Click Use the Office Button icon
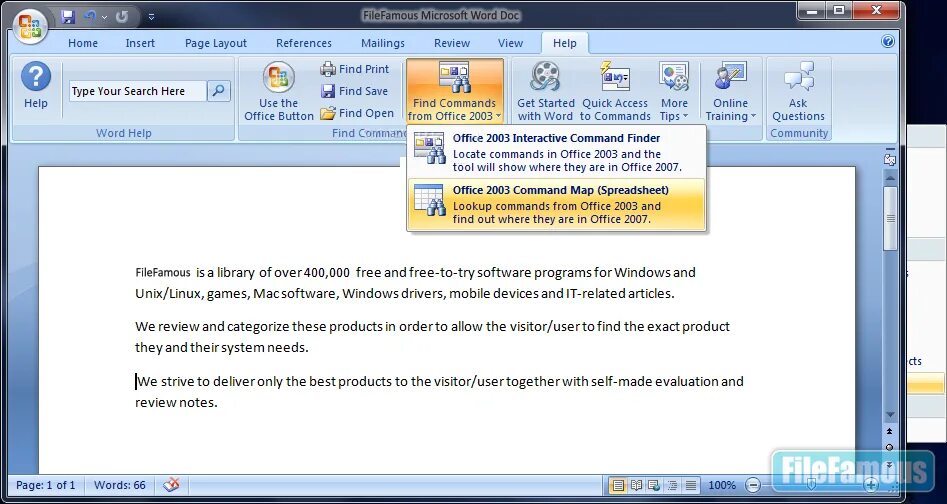The image size is (947, 504). pyautogui.click(x=278, y=91)
